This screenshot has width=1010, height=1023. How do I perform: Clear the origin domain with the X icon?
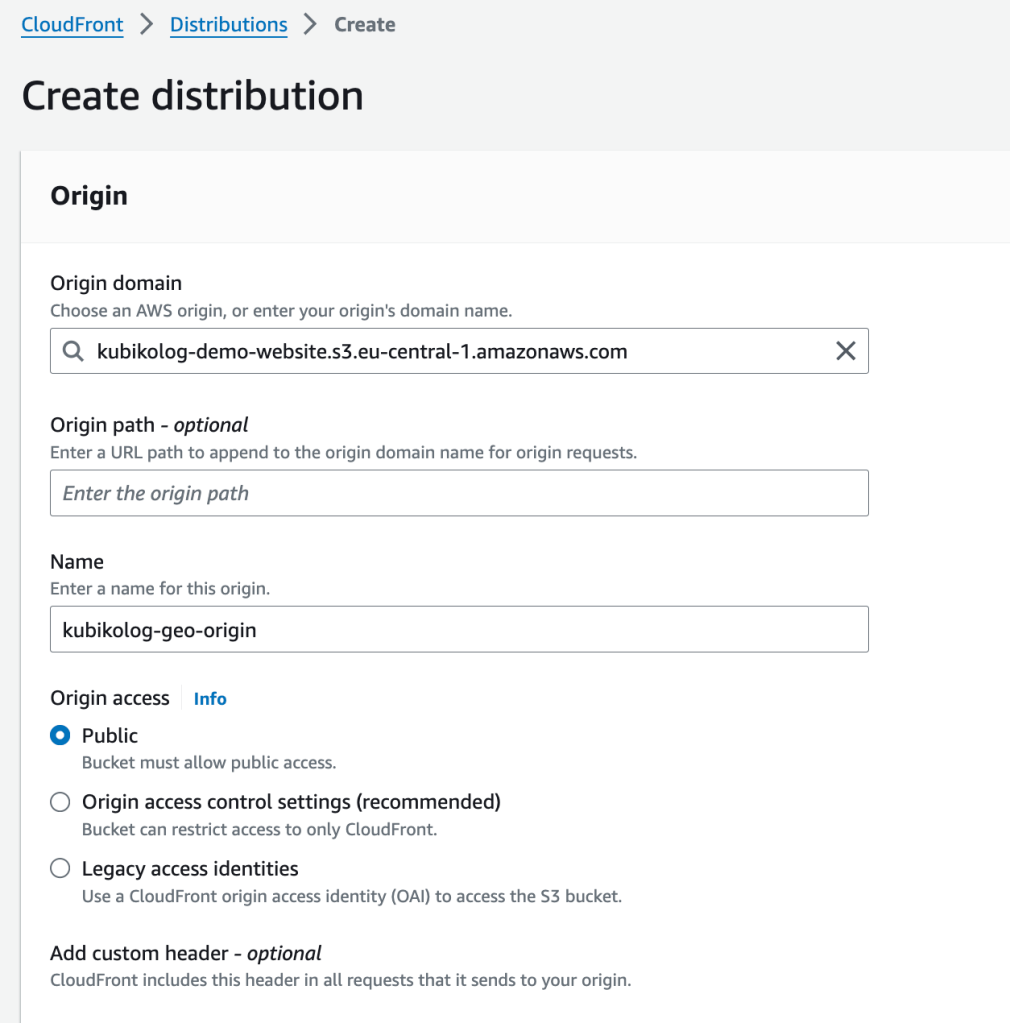pos(845,351)
